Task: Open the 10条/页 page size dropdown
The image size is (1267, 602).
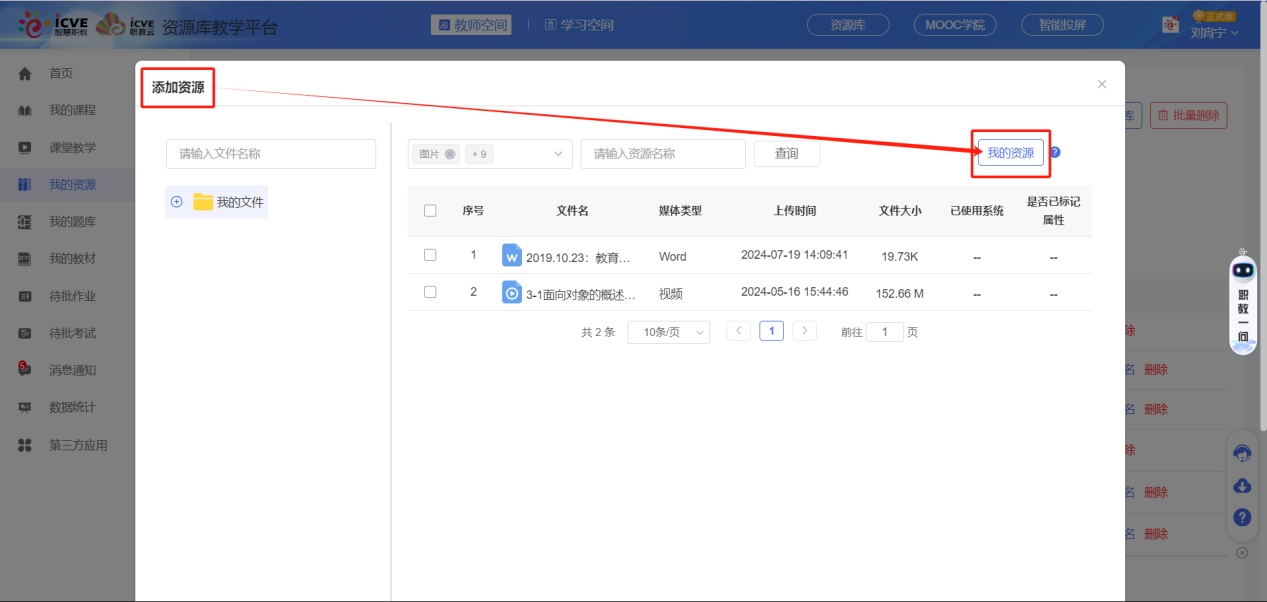Action: 667,330
